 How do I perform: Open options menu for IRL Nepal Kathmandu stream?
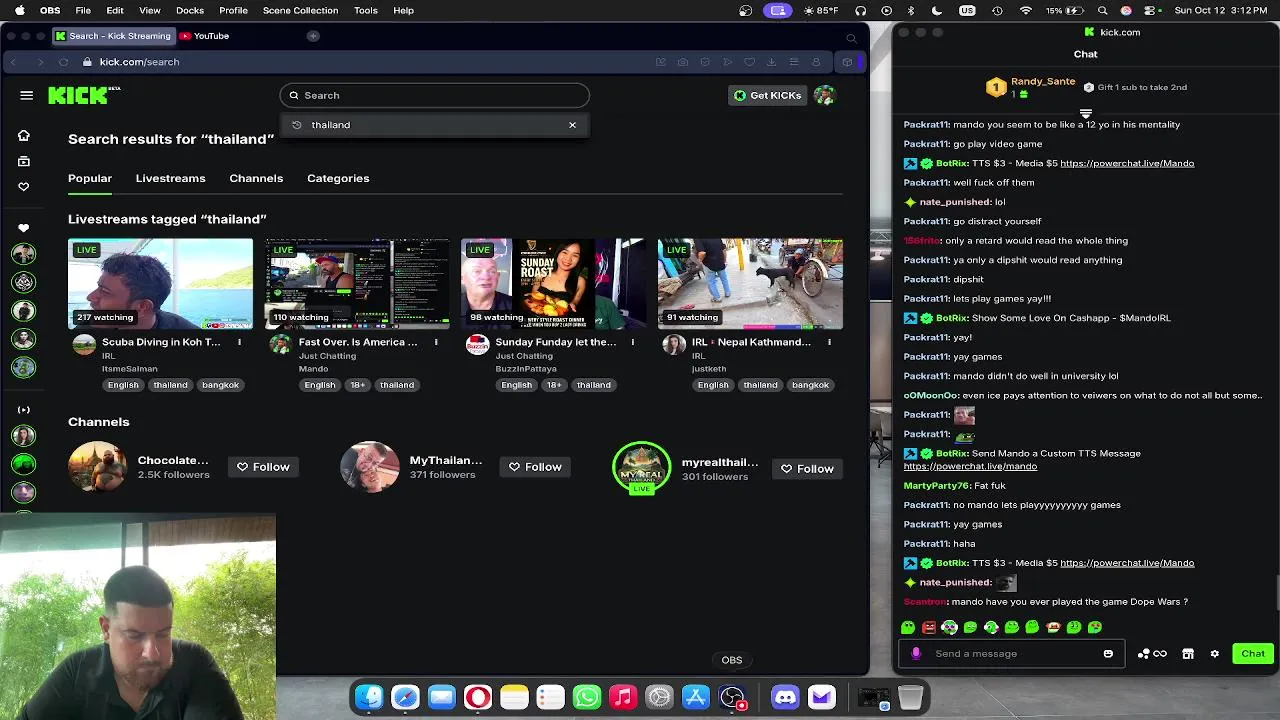click(829, 342)
